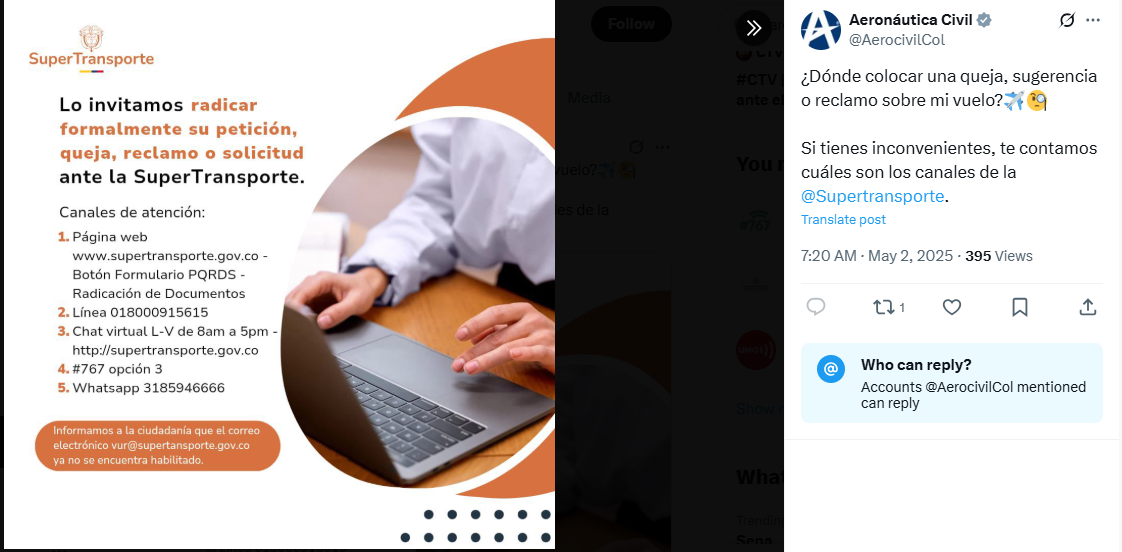
Task: Open the @Supertransporte mention link
Action: [x=873, y=196]
